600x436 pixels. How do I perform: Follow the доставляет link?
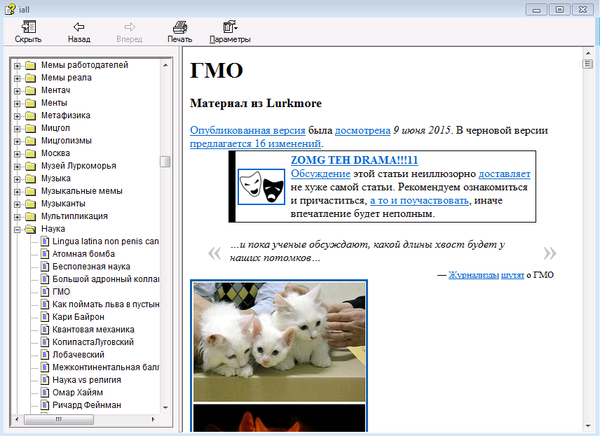[505, 174]
